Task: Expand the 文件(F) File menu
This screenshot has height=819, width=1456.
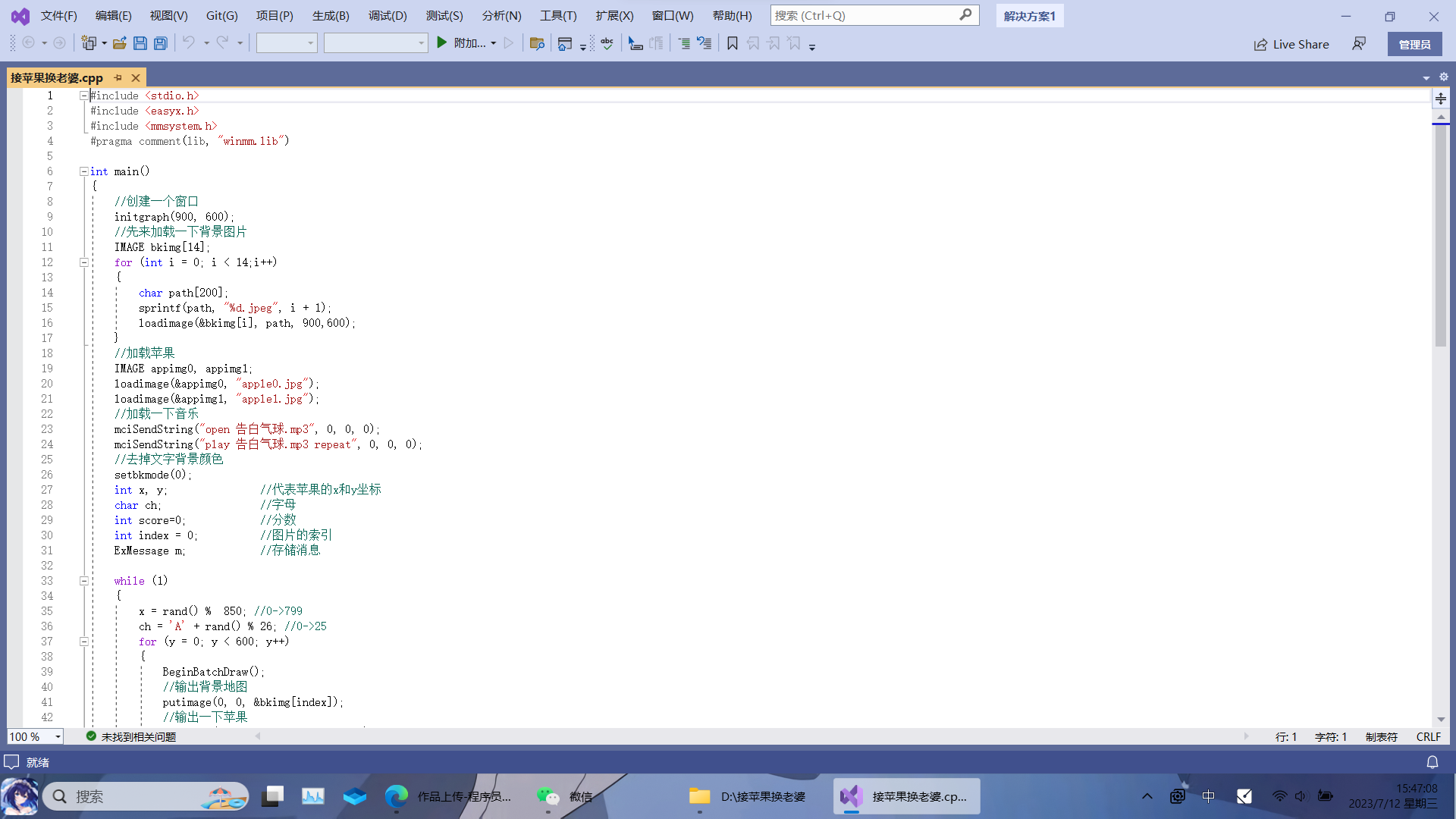Action: (x=56, y=15)
